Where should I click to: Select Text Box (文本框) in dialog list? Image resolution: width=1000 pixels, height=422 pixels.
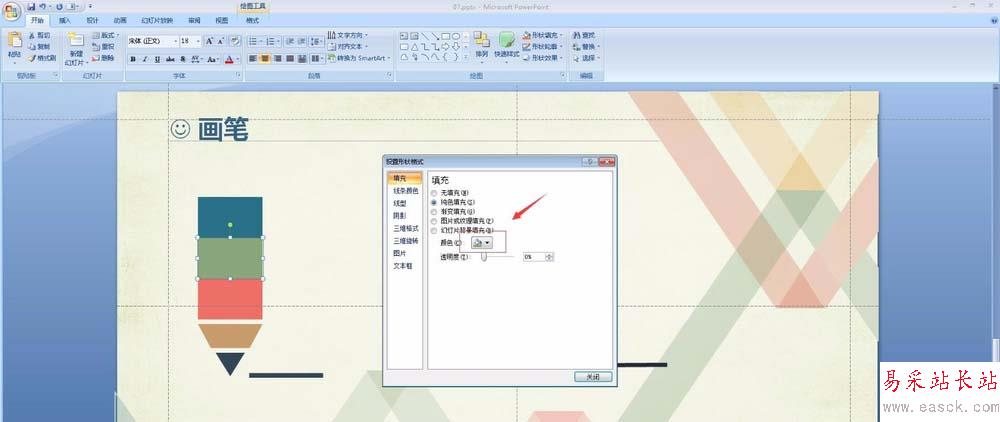point(402,266)
